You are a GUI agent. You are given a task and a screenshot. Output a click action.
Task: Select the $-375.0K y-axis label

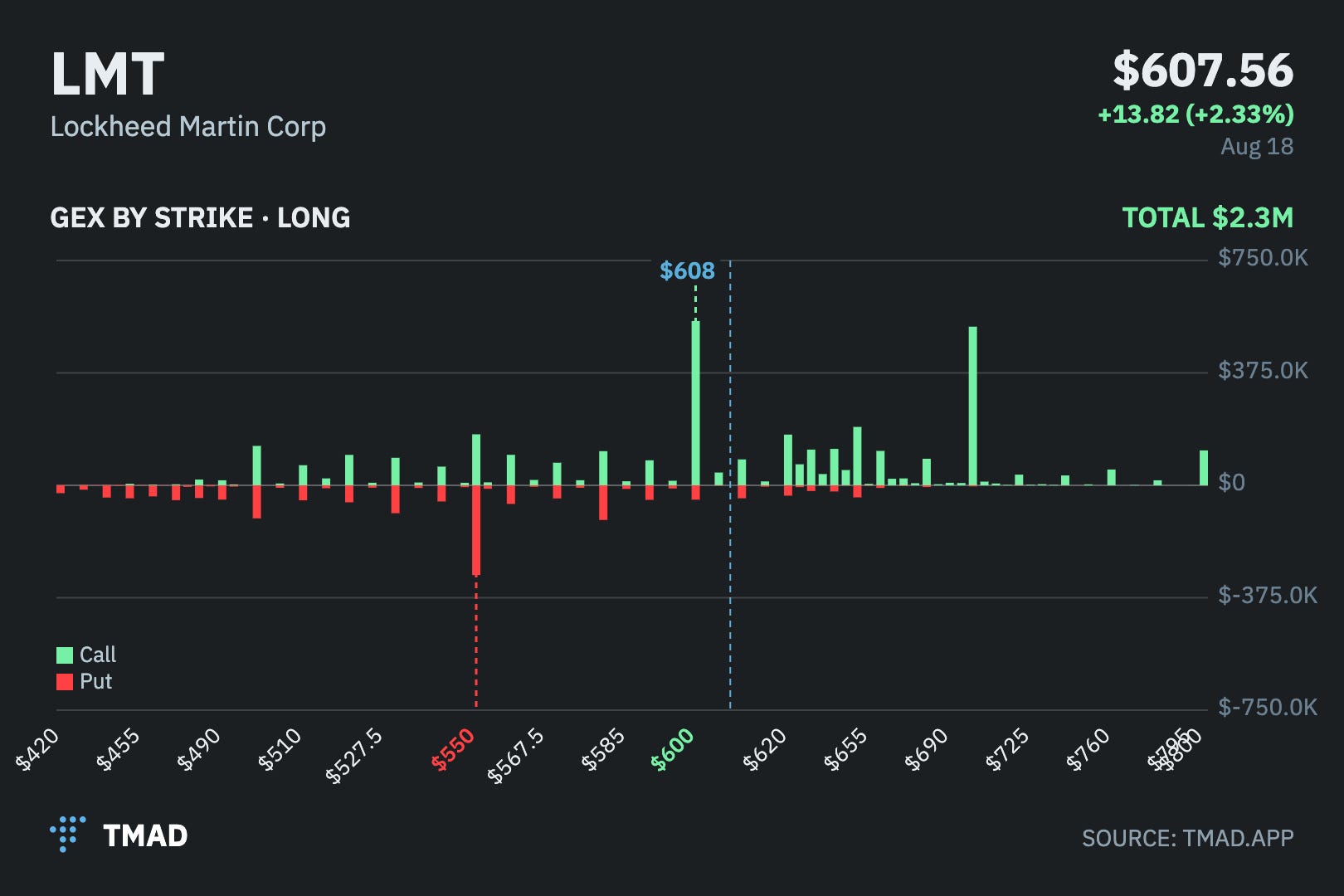1267,595
